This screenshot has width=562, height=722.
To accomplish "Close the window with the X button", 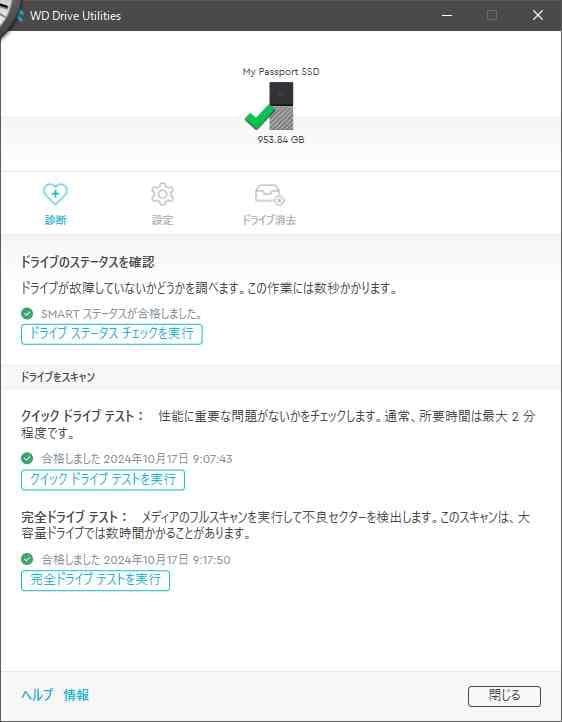I will coord(537,15).
